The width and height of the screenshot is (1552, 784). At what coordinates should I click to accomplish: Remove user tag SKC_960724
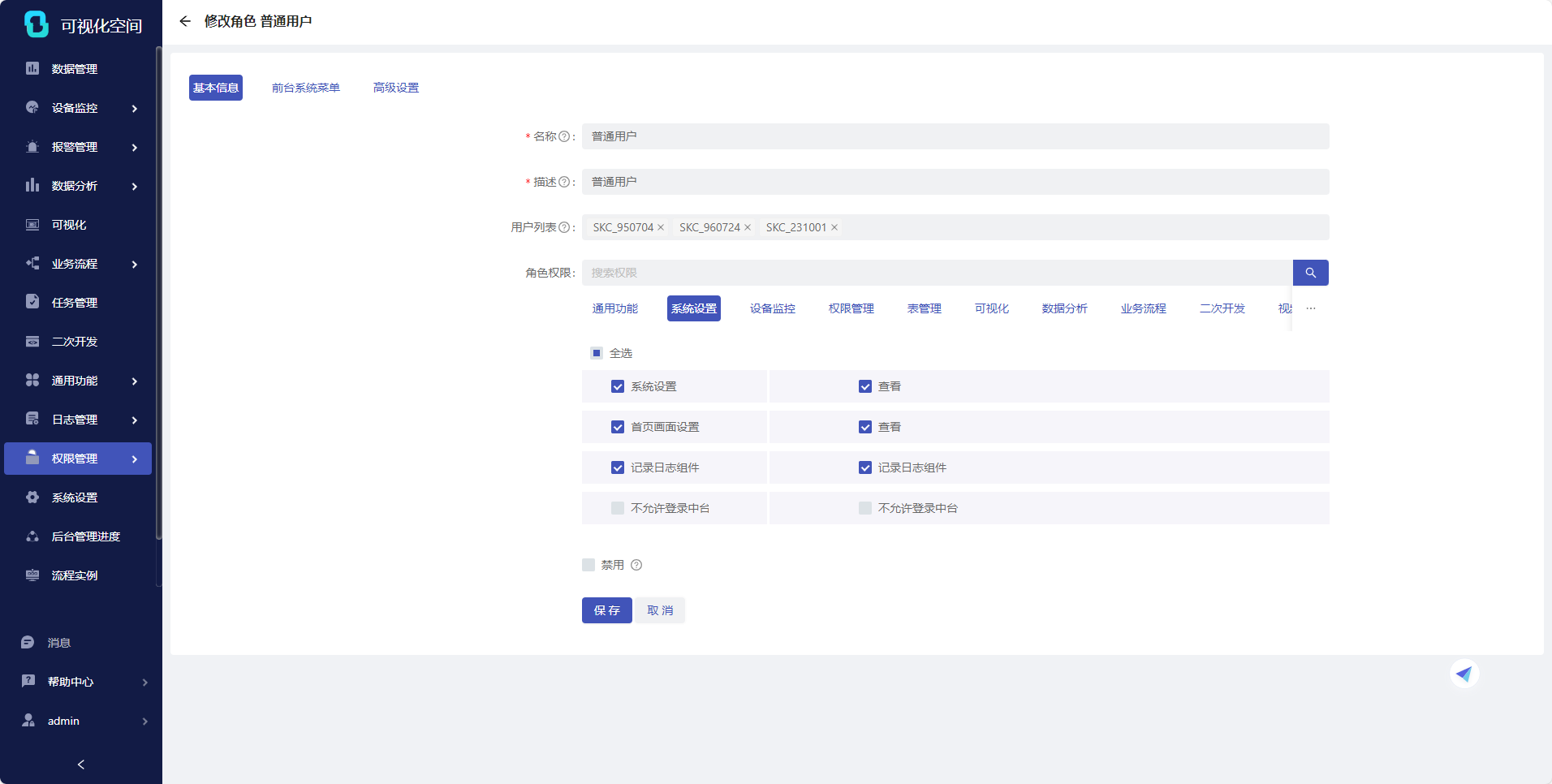748,227
